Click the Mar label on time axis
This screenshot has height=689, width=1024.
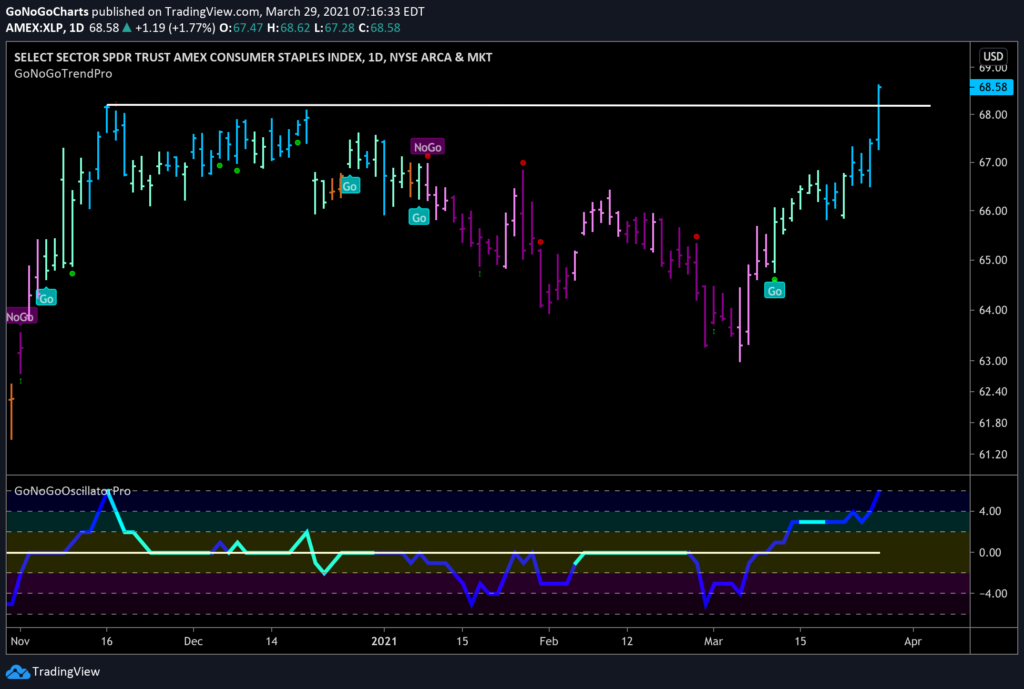[713, 641]
